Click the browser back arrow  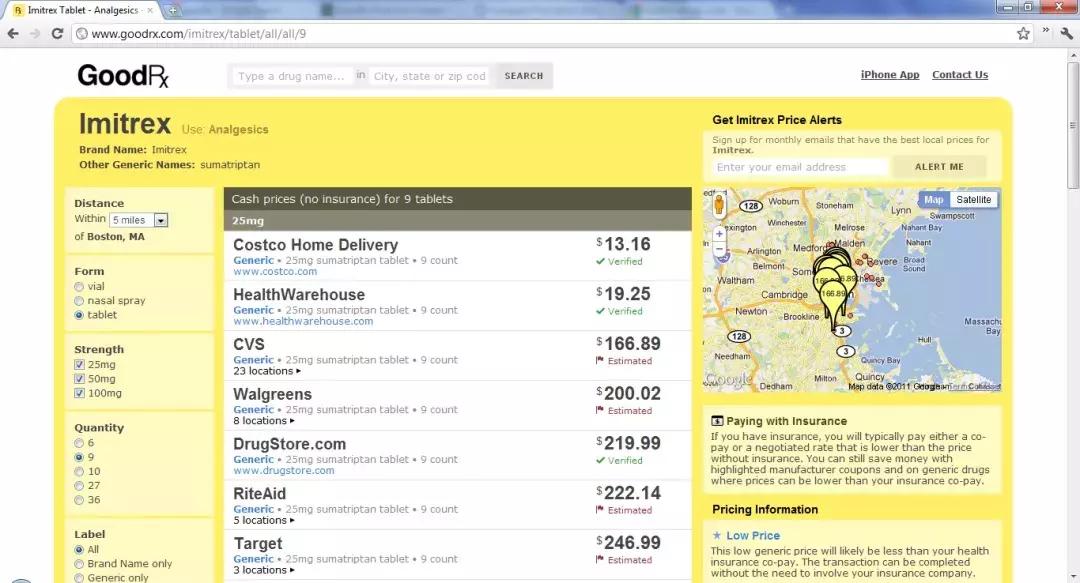tap(12, 34)
